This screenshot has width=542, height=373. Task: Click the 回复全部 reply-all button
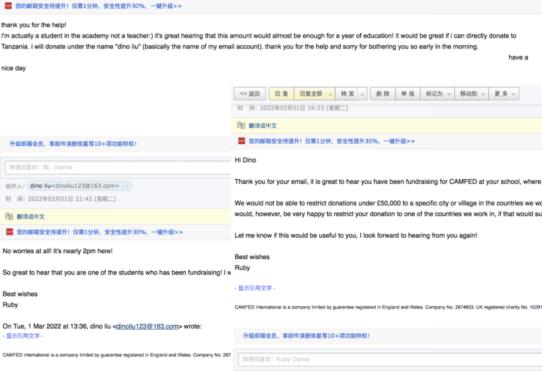click(310, 94)
